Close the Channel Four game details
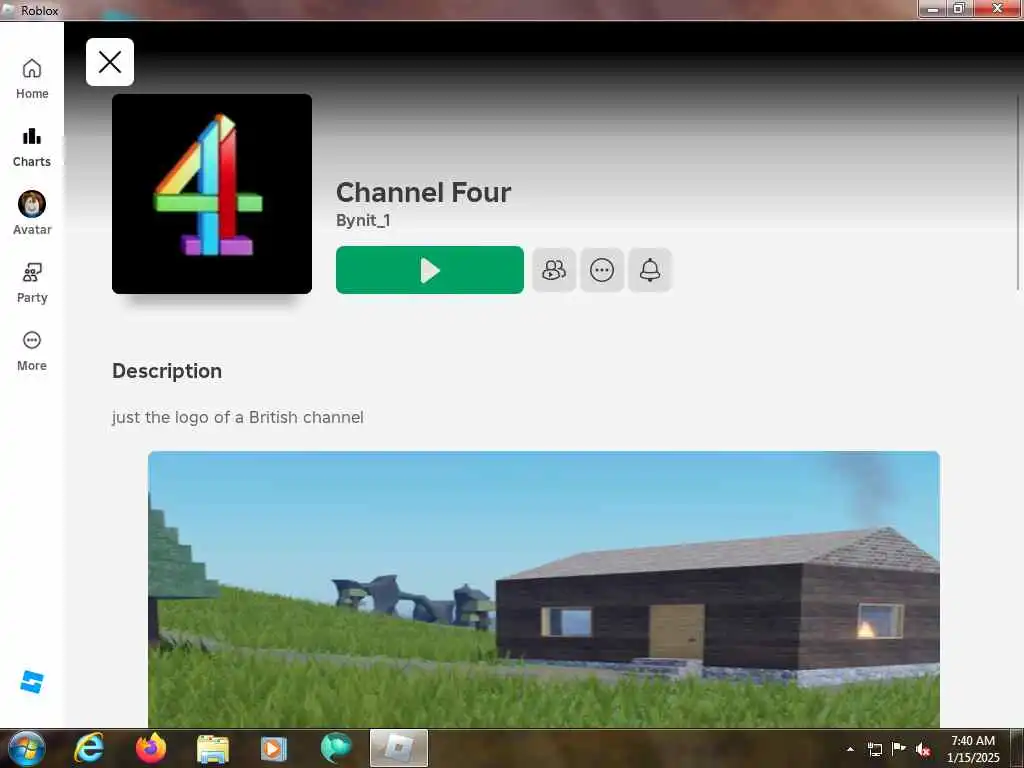1024x768 pixels. [110, 62]
